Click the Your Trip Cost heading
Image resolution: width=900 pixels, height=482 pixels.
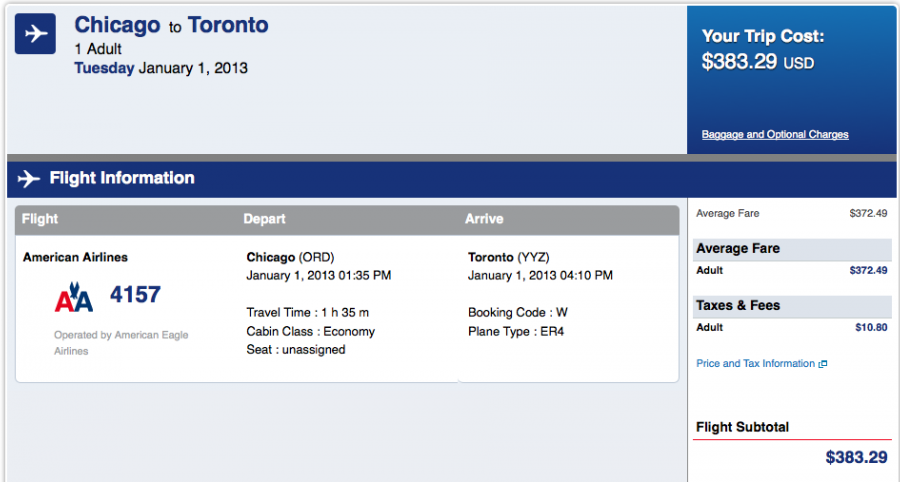[x=762, y=37]
